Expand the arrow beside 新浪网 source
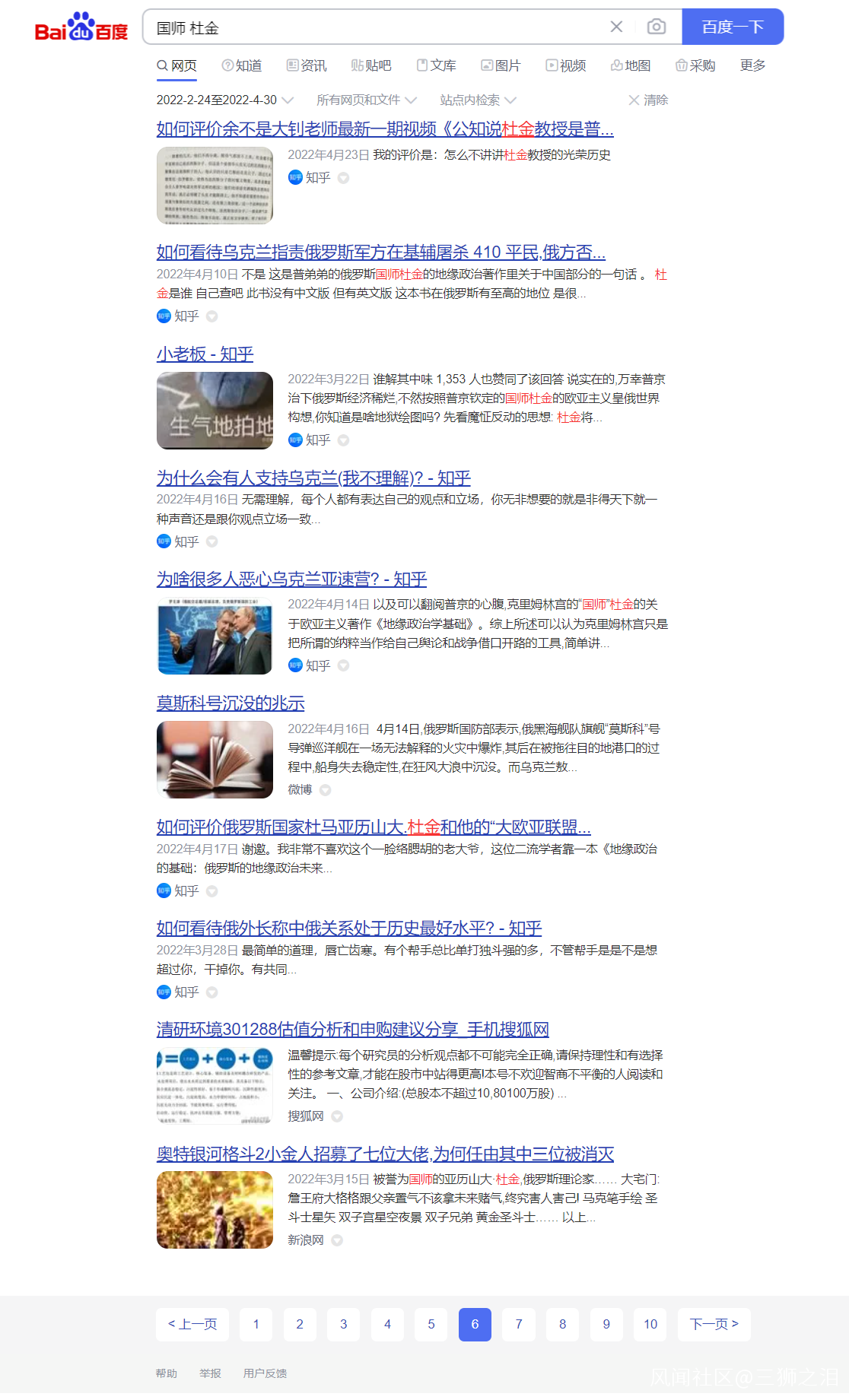The height and width of the screenshot is (1400, 849). coord(337,1240)
